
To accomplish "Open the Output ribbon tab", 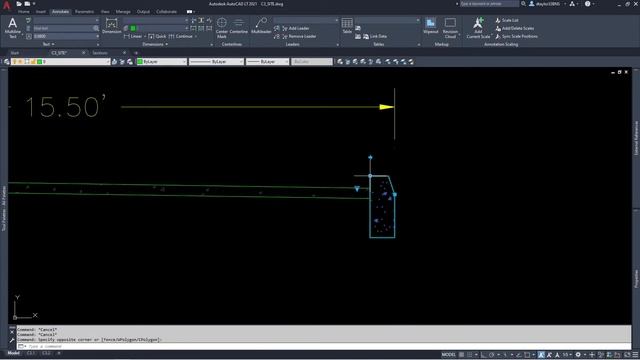I will pyautogui.click(x=143, y=12).
